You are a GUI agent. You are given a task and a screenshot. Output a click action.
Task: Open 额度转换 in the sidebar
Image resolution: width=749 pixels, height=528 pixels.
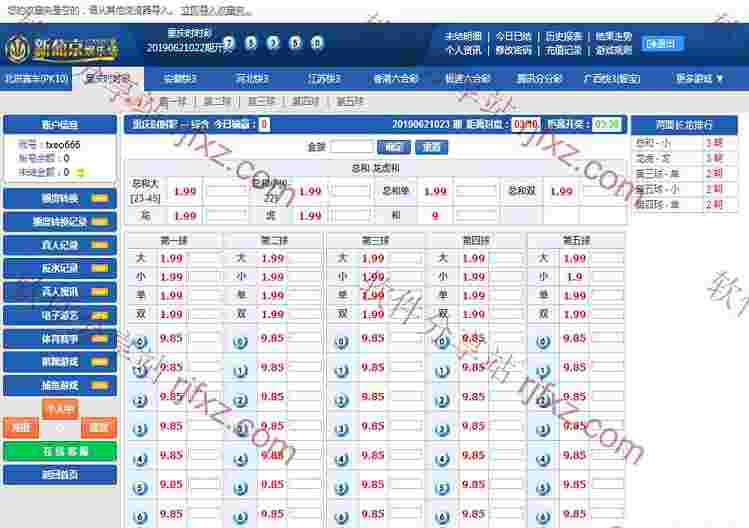point(59,198)
